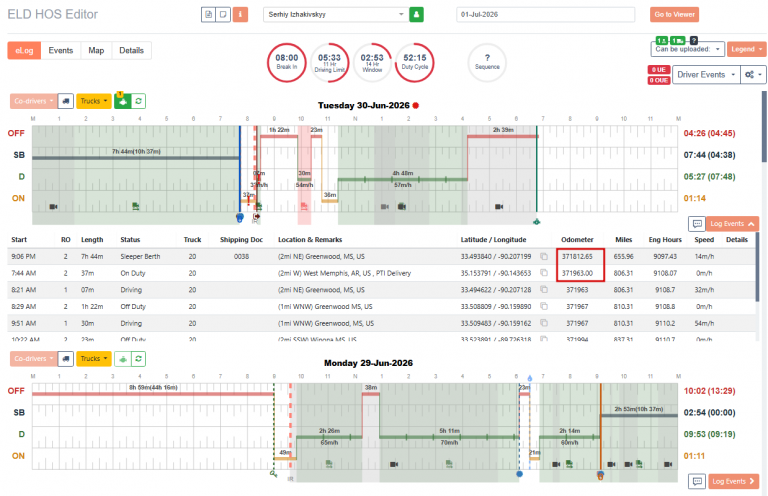Viewport: 768px width, 496px height.
Task: Expand Trucks dropdown for Monday 29-Jun
Action: pos(94,358)
